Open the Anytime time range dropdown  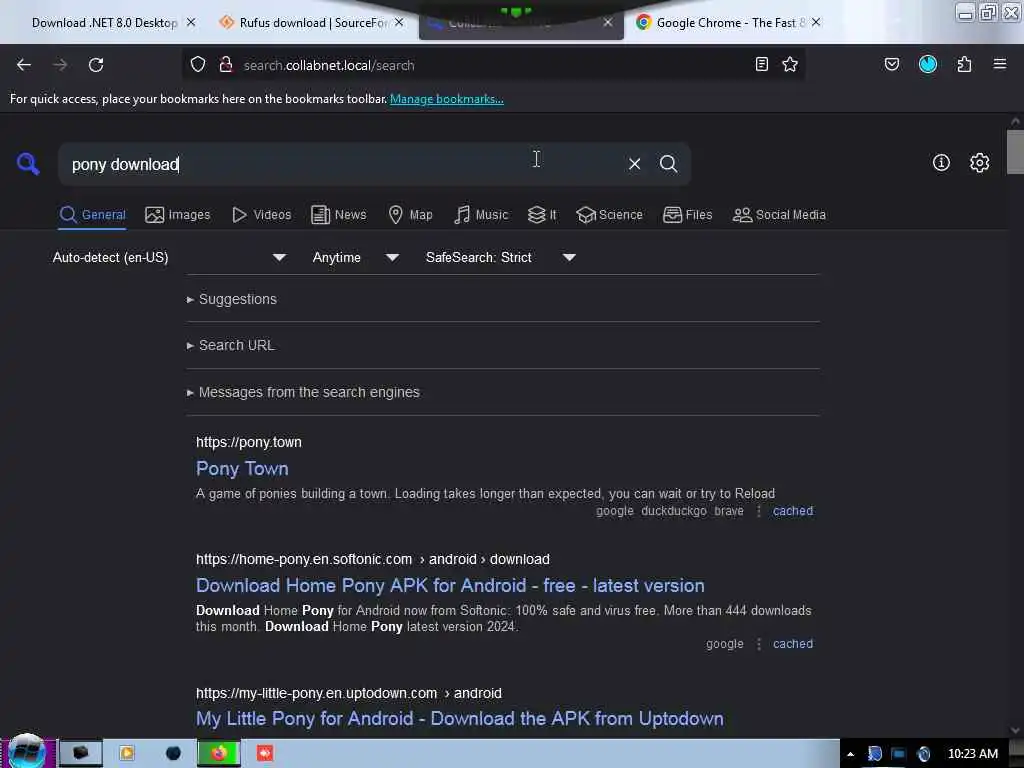point(355,257)
